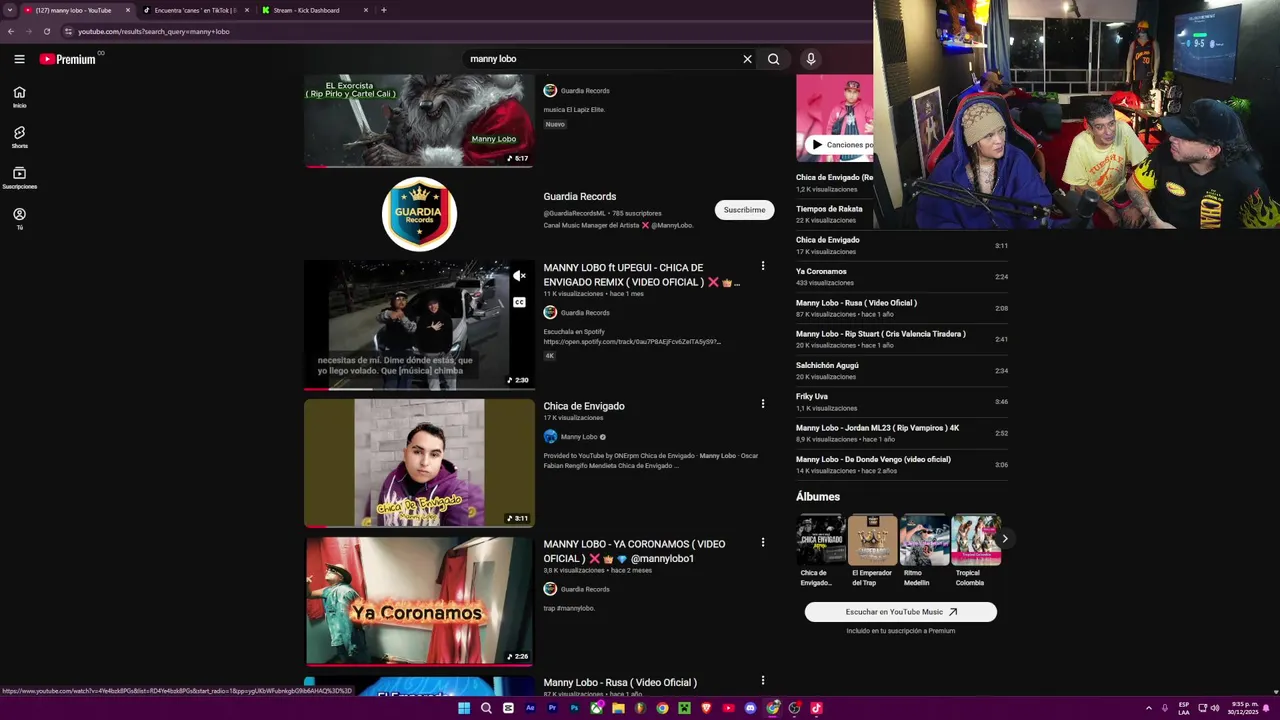
Task: Open the tab search dropdown arrow
Action: (x=9, y=10)
